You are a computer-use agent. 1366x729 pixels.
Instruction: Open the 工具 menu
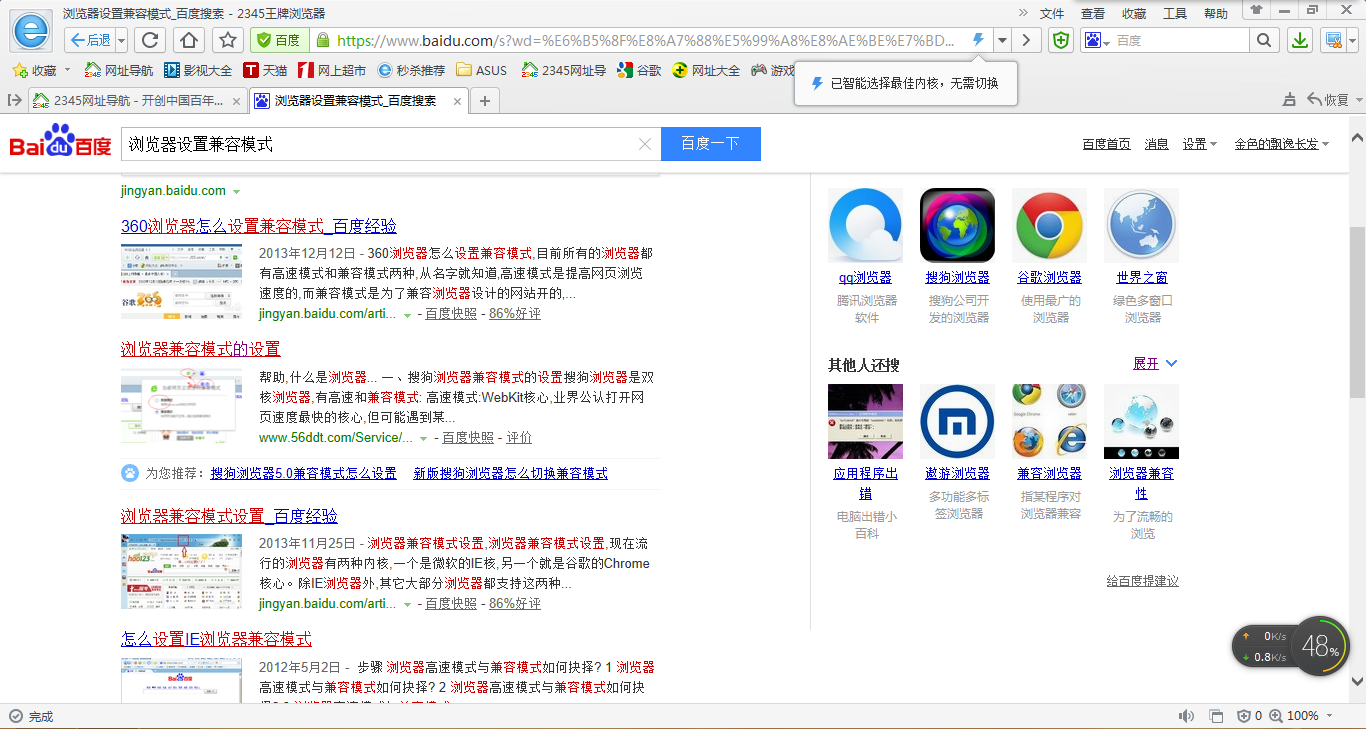click(x=1175, y=13)
